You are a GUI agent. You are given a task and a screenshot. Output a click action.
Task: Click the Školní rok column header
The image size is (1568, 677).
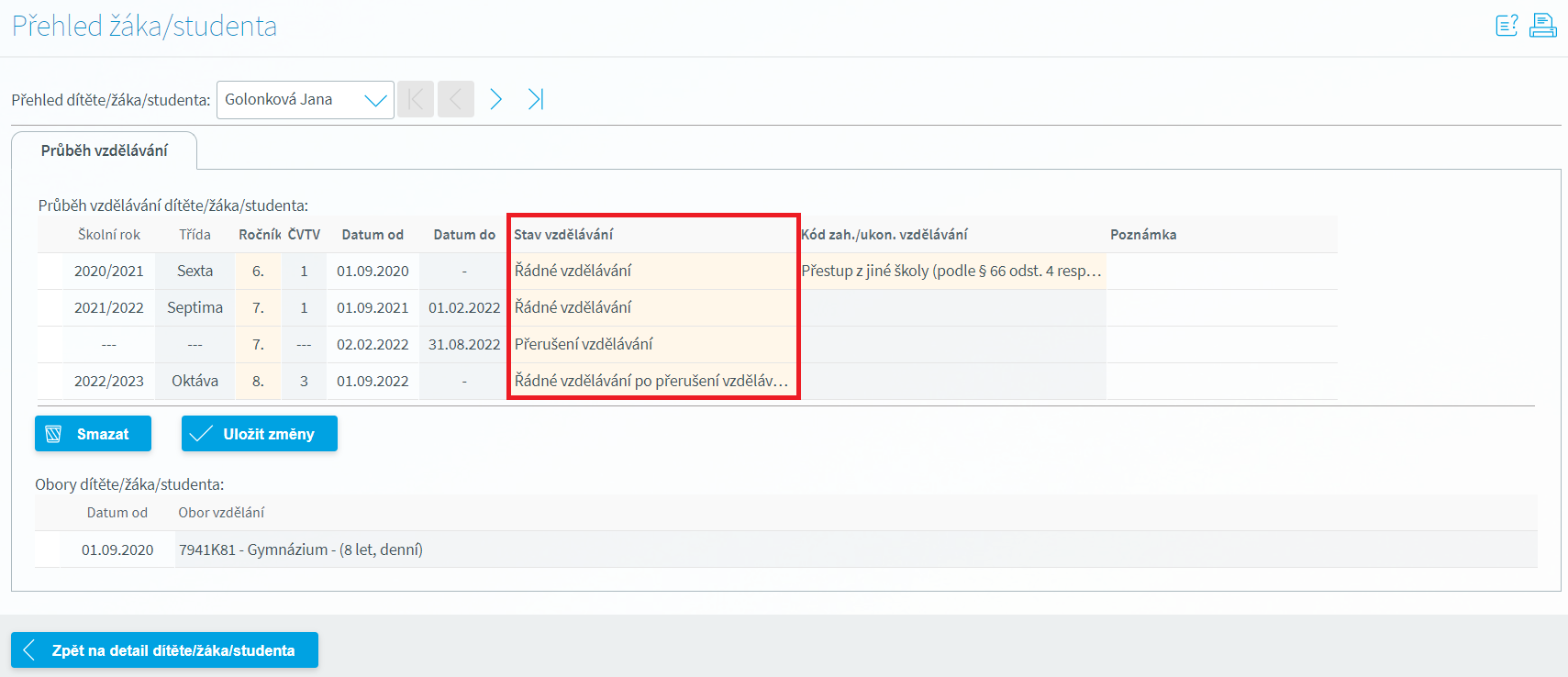pos(109,235)
